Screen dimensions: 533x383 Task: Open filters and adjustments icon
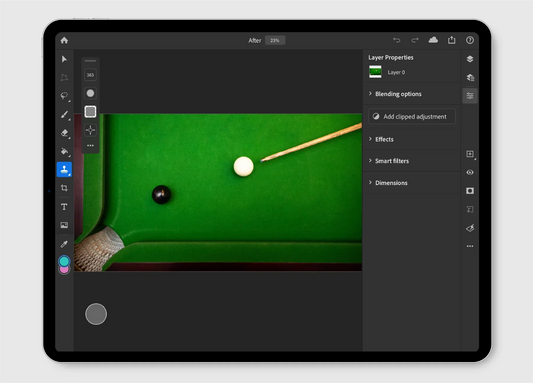[470, 228]
